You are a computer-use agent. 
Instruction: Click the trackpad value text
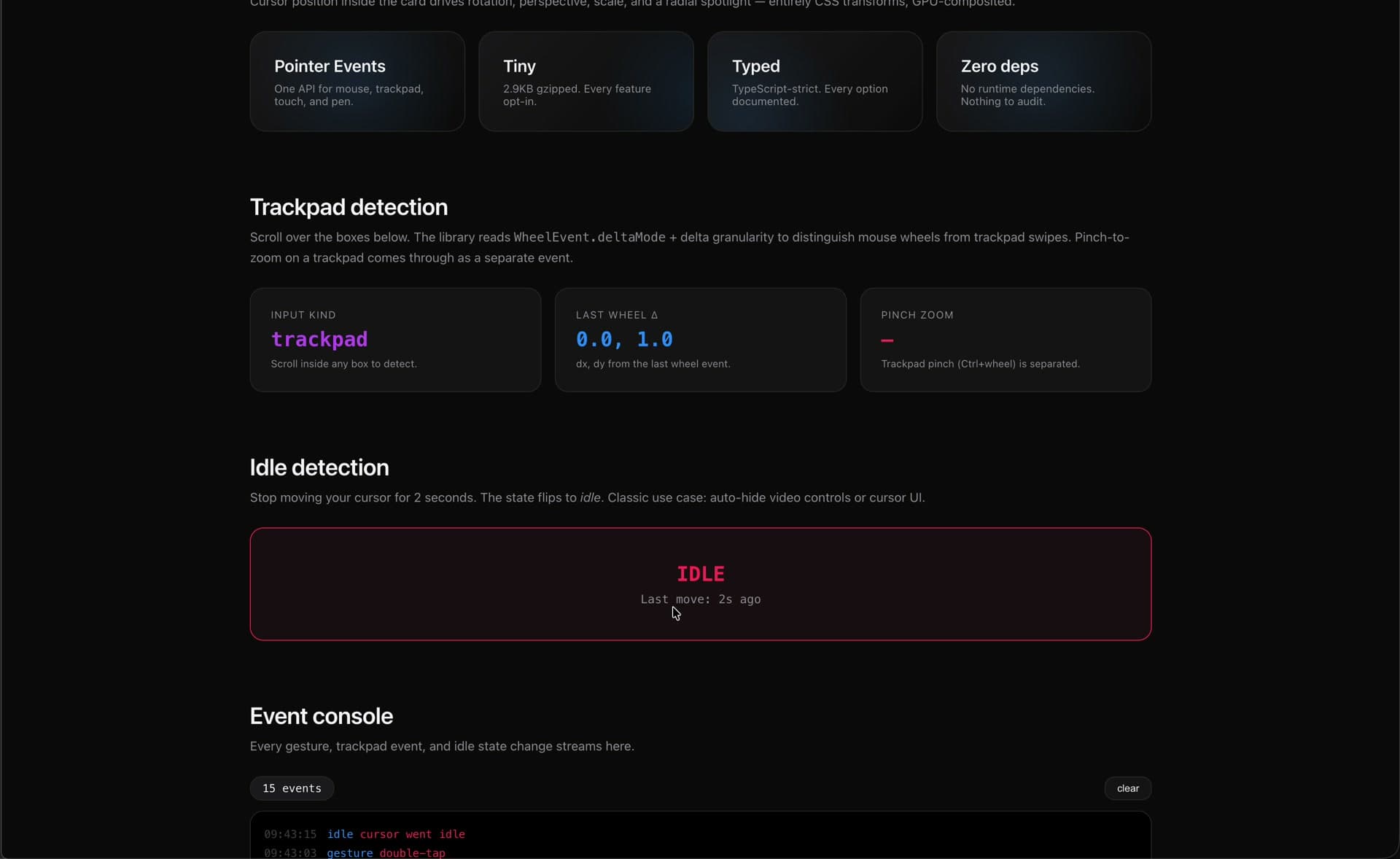319,340
